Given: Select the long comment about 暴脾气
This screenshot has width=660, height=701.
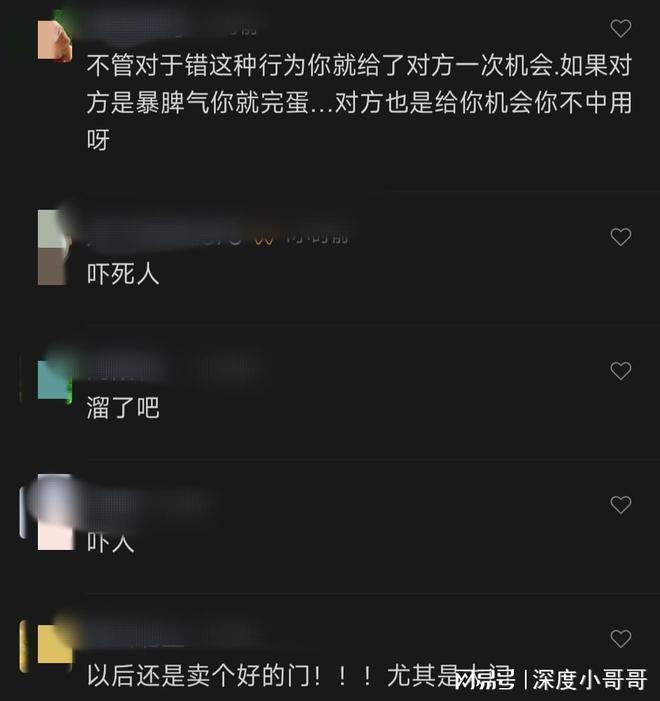Looking at the screenshot, I should pyautogui.click(x=359, y=102).
